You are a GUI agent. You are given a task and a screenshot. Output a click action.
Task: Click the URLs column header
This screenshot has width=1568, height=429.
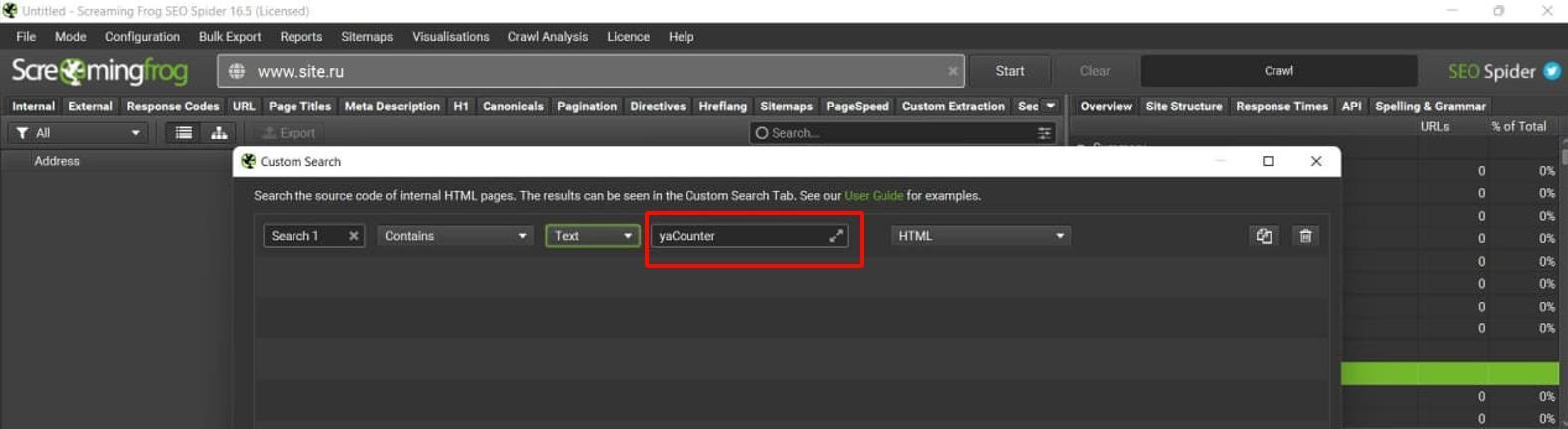[x=1435, y=127]
